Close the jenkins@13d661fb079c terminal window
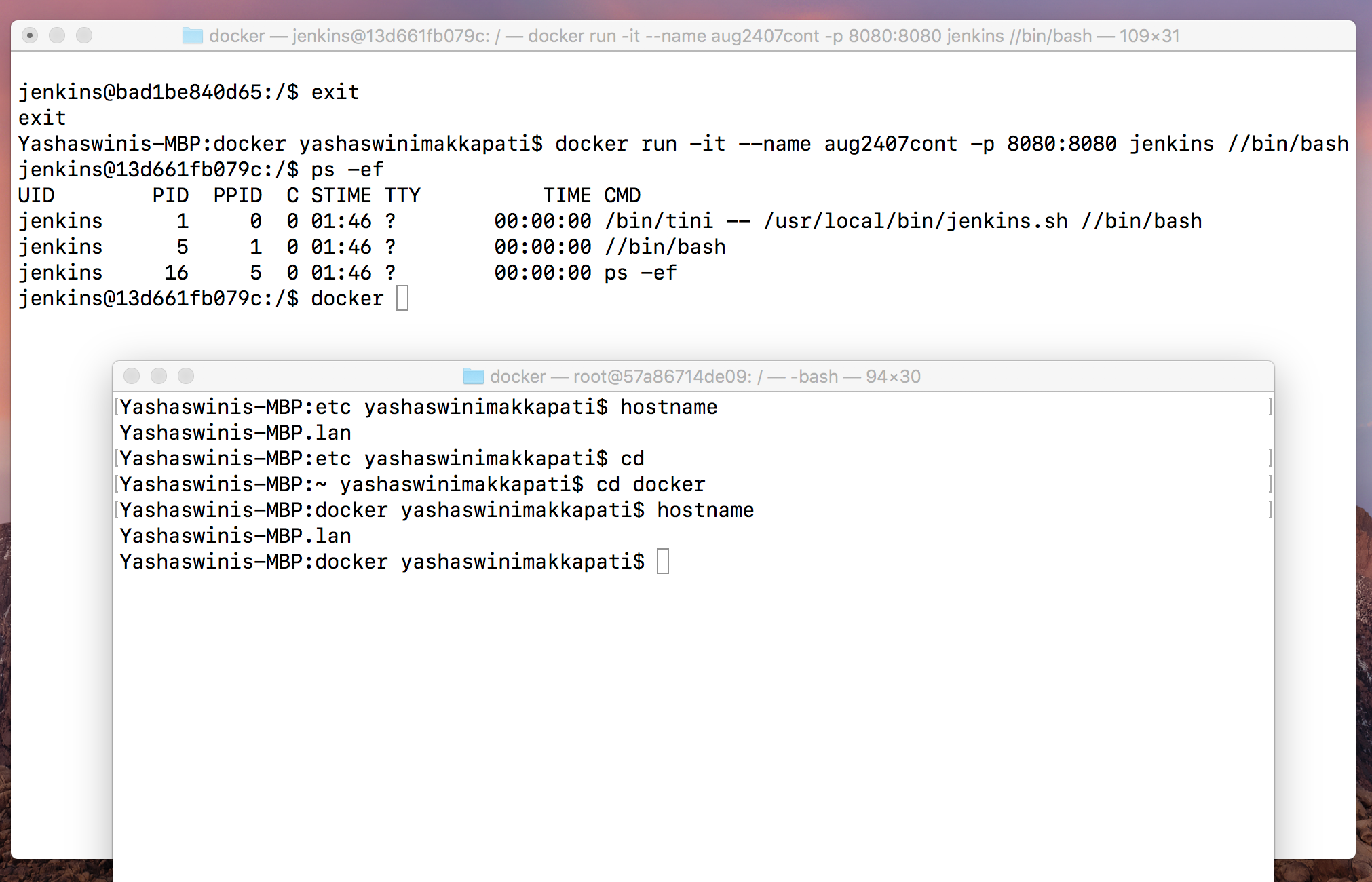1372x882 pixels. tap(30, 35)
